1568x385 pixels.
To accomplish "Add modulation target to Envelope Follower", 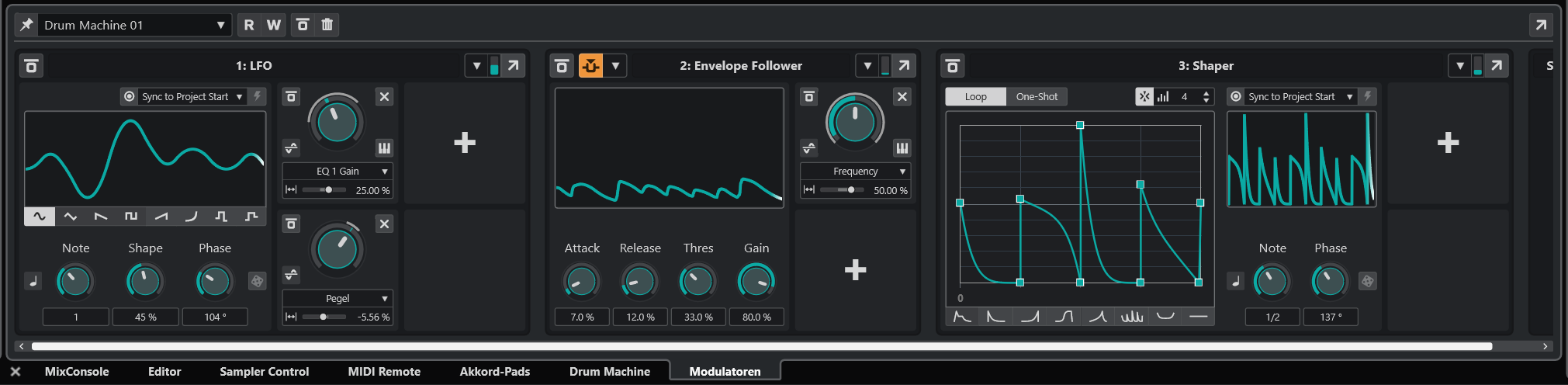I will [x=855, y=270].
